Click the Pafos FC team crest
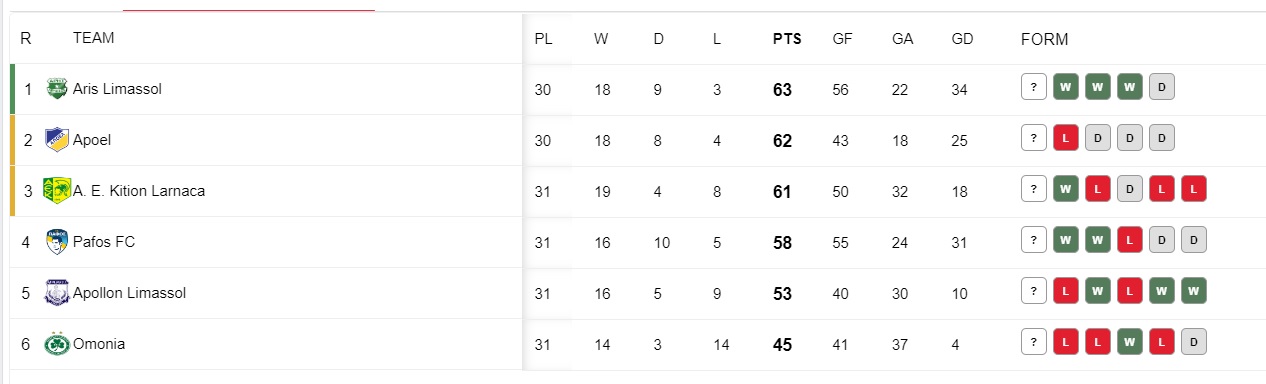 (x=57, y=242)
